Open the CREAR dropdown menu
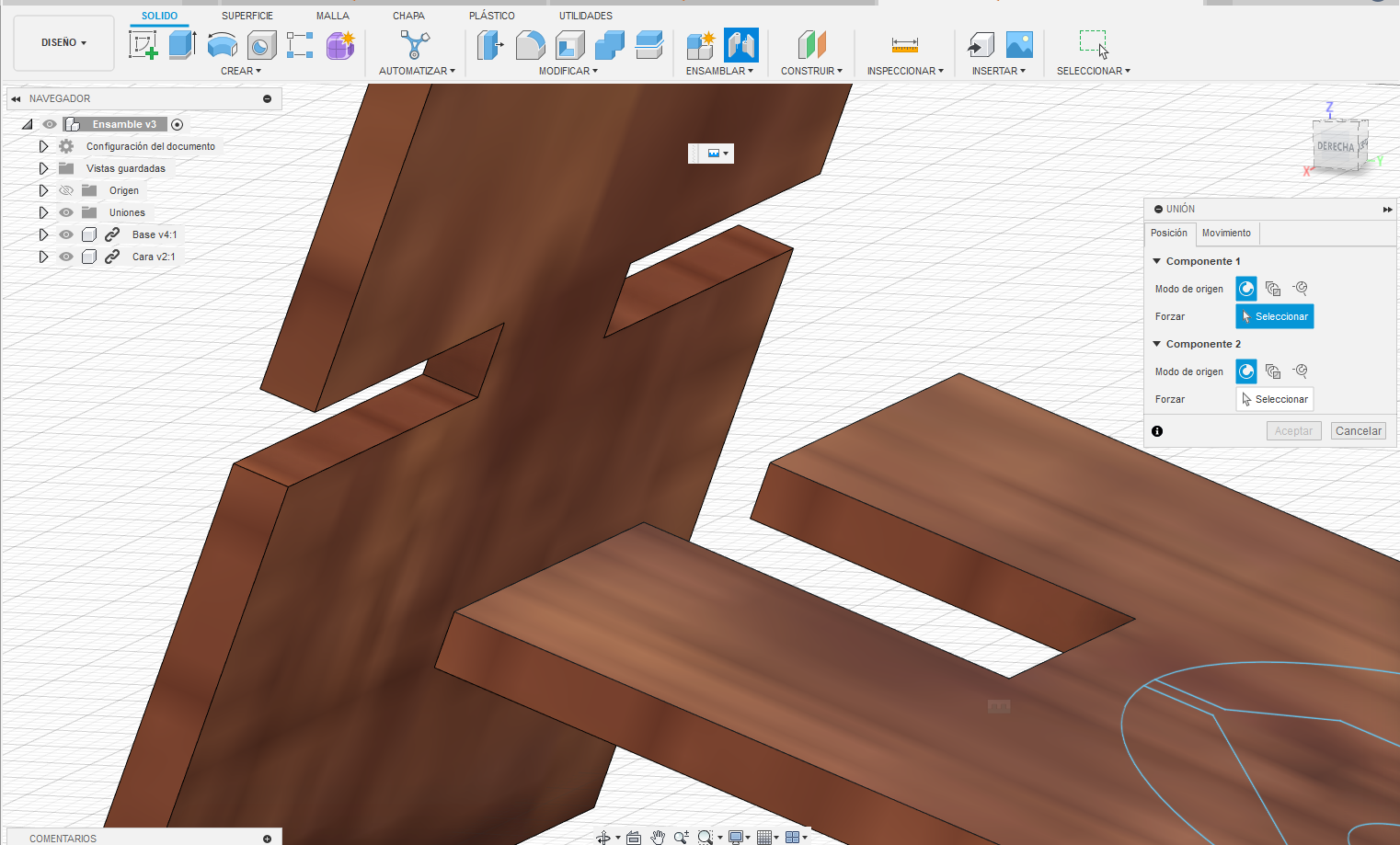This screenshot has height=845, width=1400. point(241,71)
